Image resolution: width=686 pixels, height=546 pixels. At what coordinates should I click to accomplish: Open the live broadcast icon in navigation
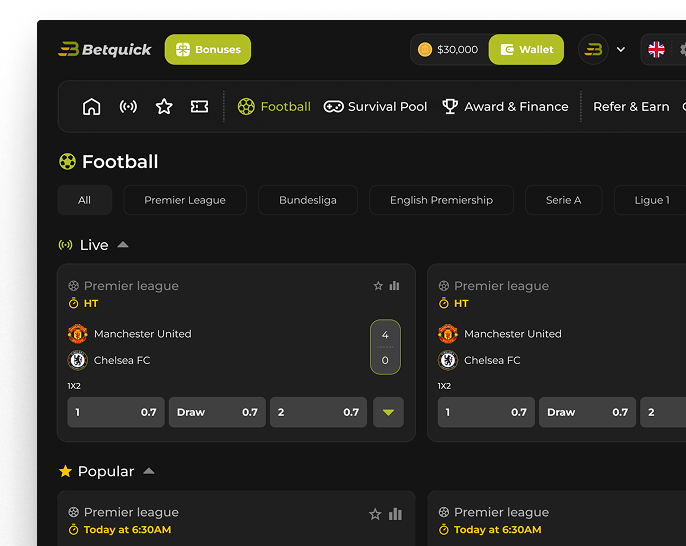(x=128, y=107)
